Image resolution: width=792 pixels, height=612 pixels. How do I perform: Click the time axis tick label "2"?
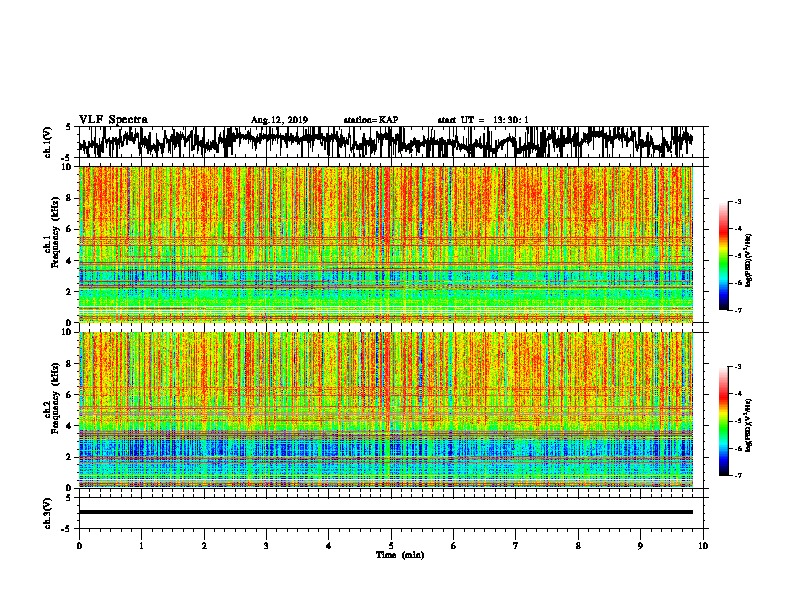tap(204, 545)
